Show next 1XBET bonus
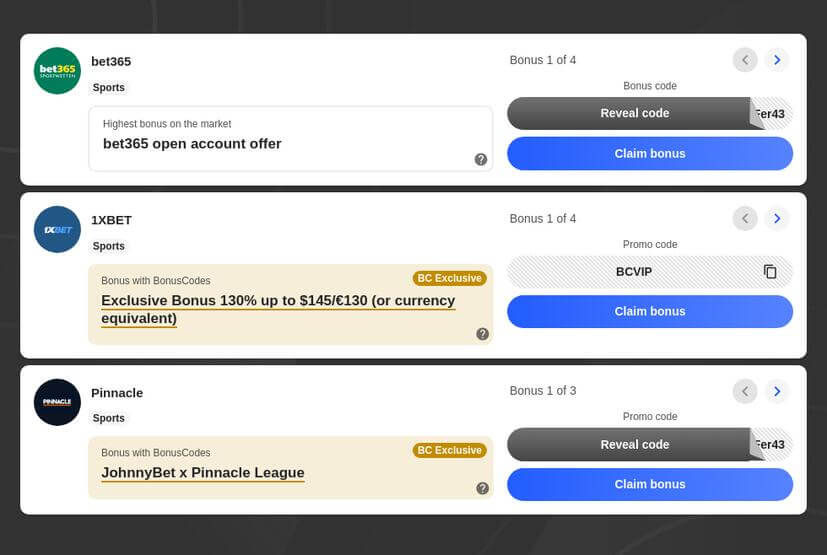Screen dimensions: 827x555 coord(777,218)
